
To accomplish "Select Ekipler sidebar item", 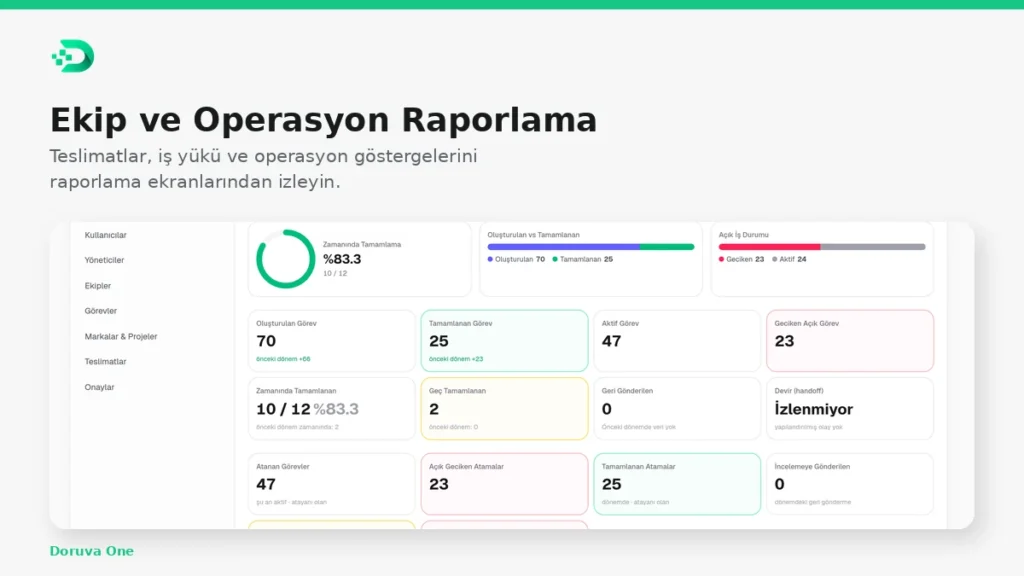I will [97, 285].
